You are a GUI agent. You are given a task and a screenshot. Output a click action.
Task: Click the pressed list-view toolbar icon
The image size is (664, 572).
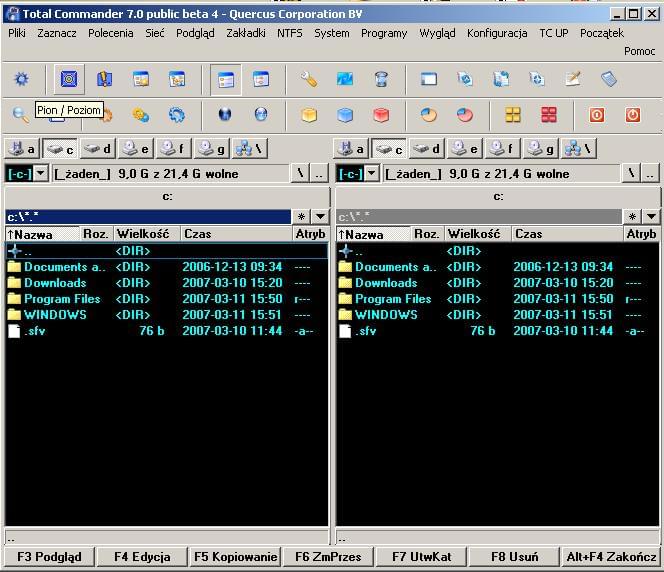(226, 80)
